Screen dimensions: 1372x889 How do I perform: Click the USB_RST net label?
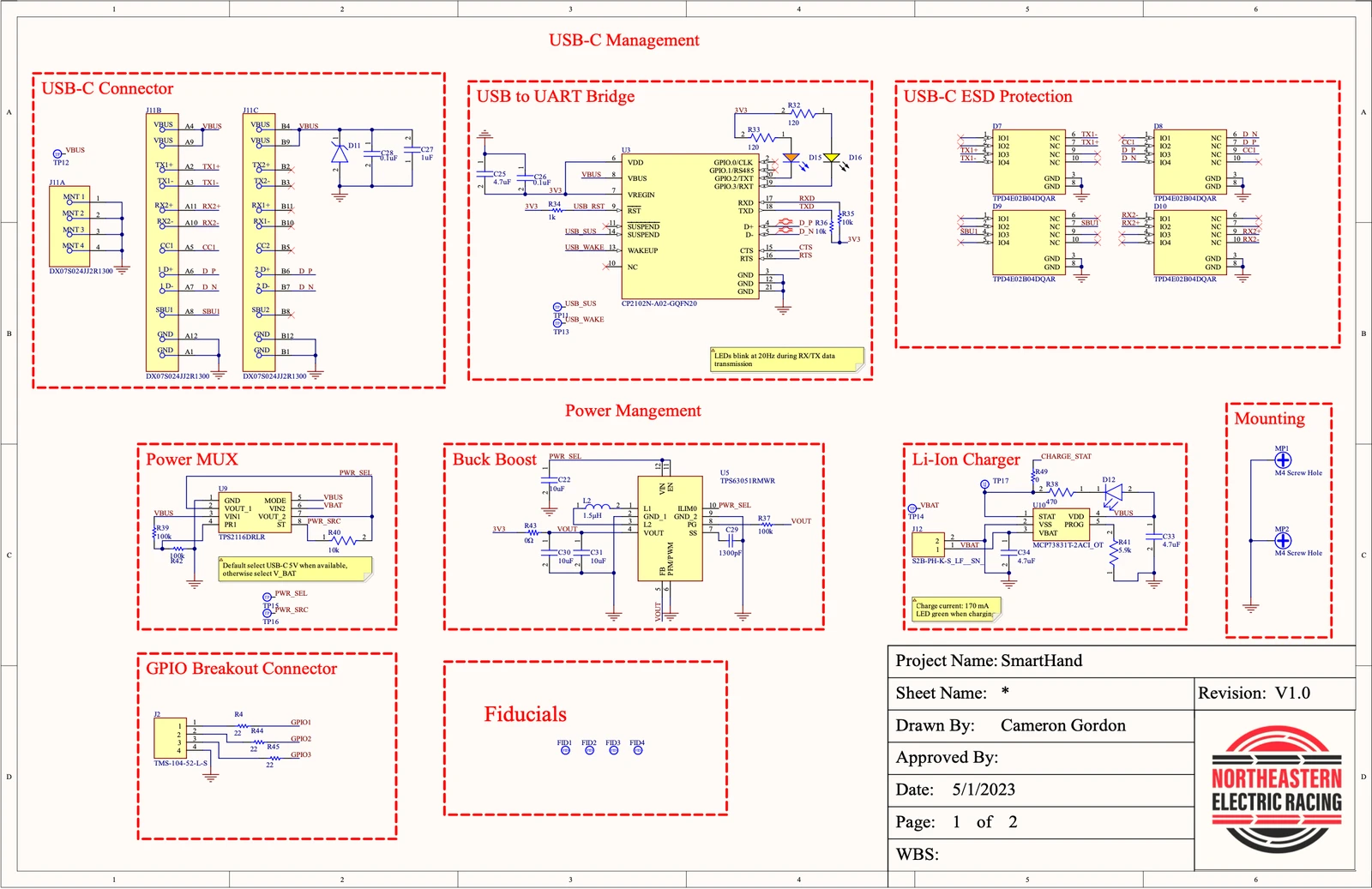[589, 207]
